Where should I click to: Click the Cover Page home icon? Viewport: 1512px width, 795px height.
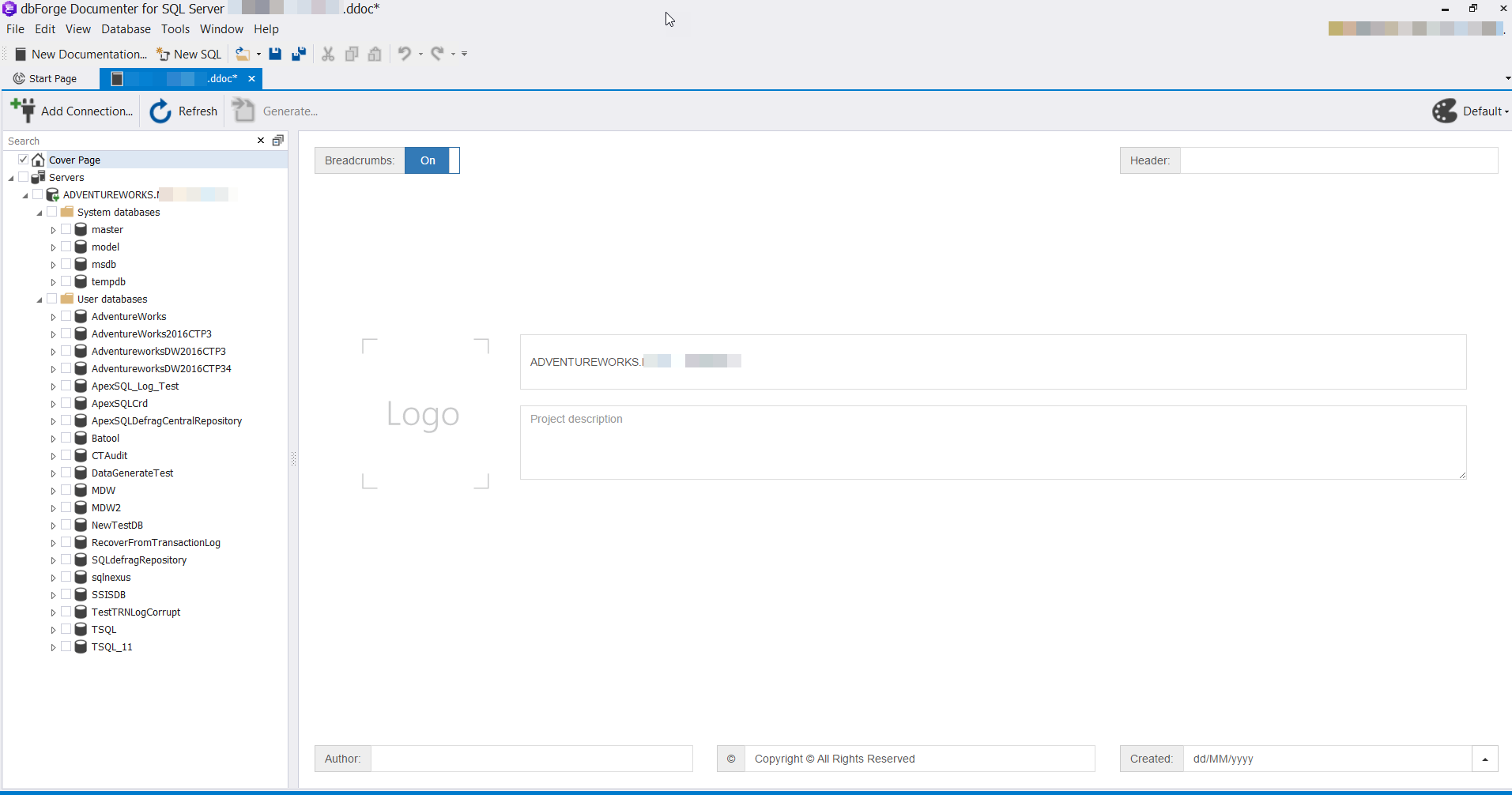click(38, 160)
